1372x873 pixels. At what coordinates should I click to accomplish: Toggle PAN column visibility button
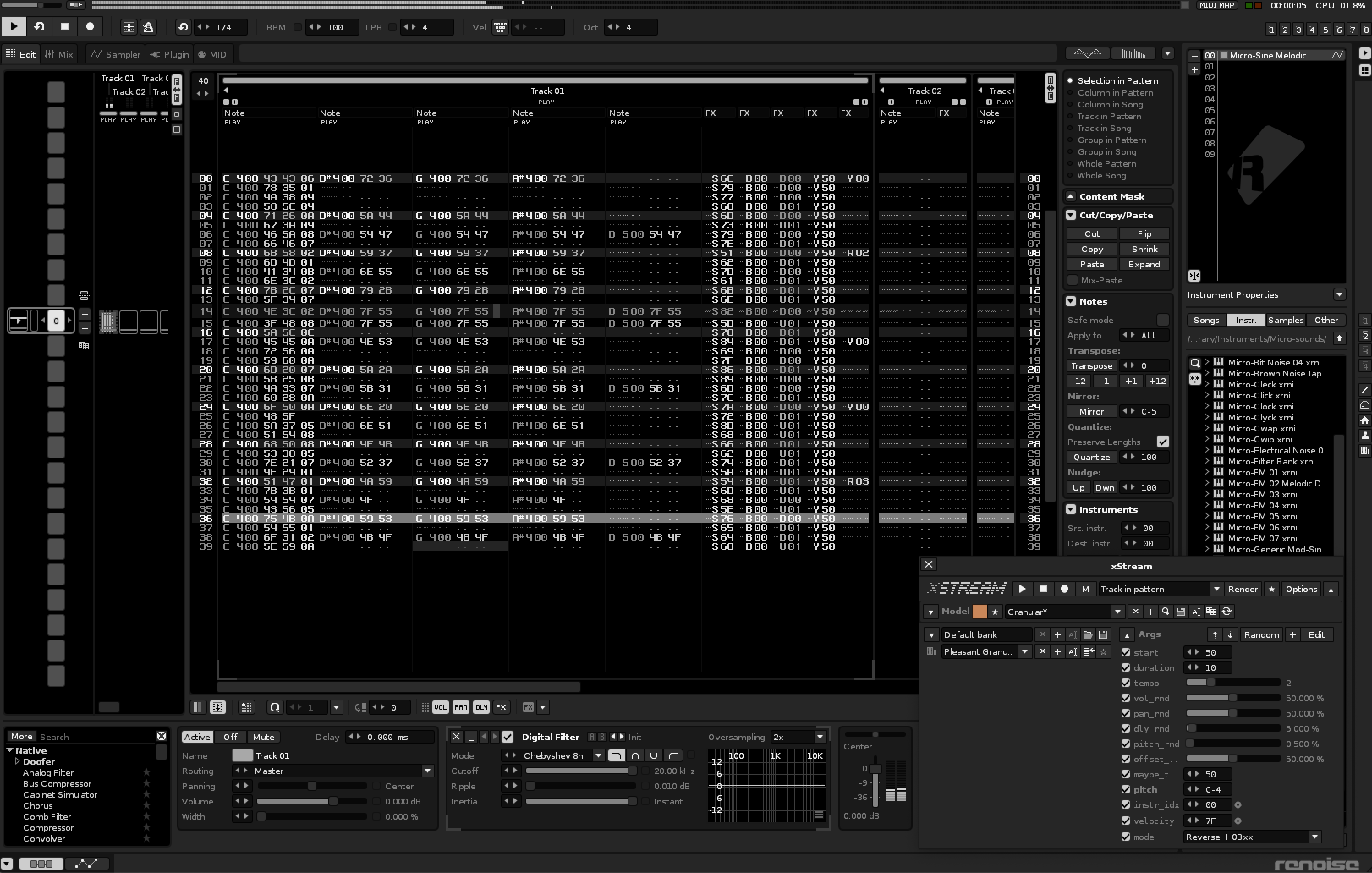(x=460, y=707)
